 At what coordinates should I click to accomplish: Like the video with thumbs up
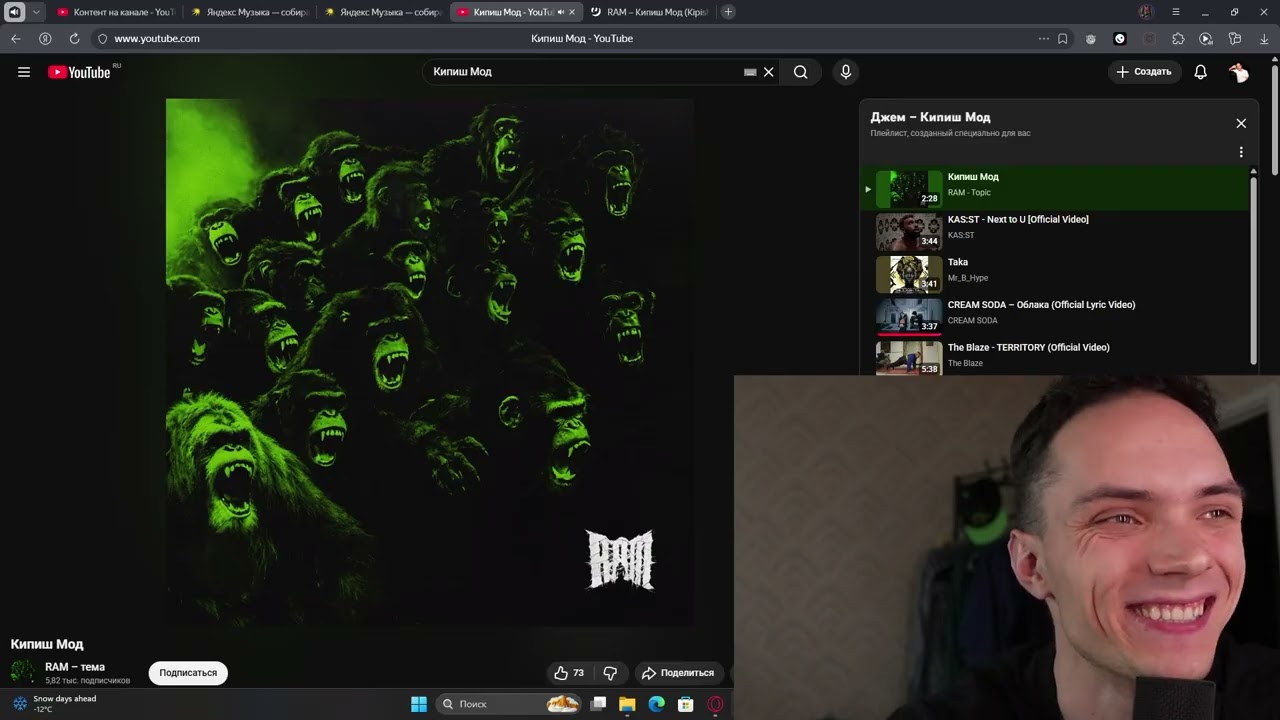tap(569, 673)
